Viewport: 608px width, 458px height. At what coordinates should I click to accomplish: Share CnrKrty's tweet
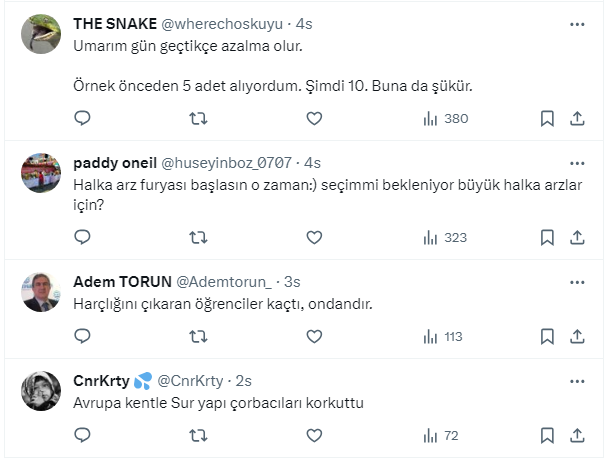click(577, 435)
